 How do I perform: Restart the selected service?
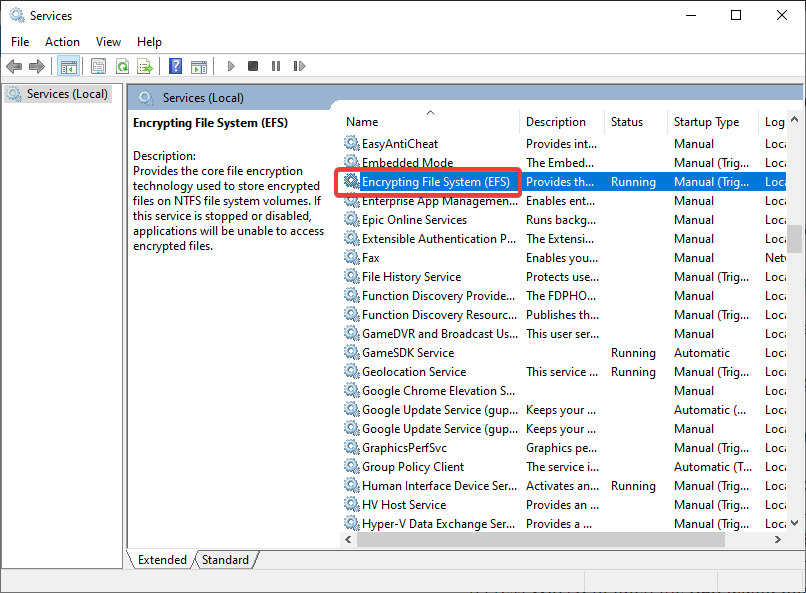coord(299,66)
